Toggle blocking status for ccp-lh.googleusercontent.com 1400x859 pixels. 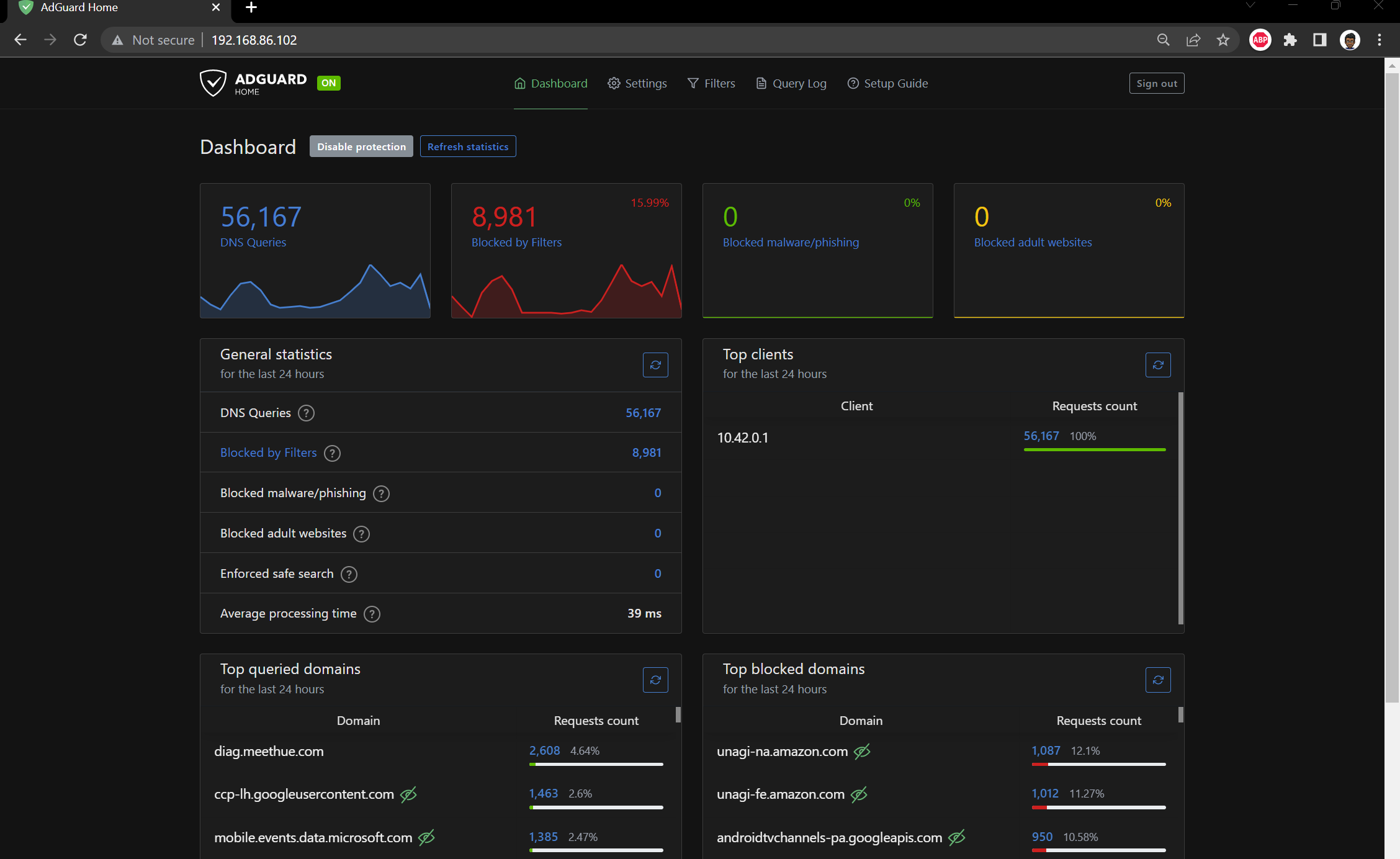[408, 794]
